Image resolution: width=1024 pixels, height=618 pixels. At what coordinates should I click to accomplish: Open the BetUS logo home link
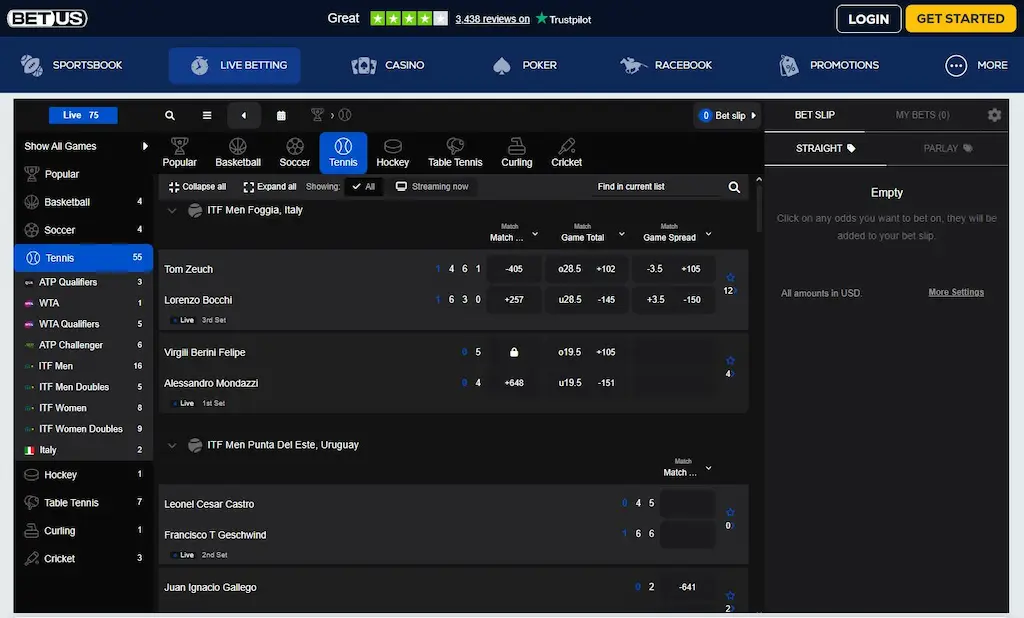47,18
